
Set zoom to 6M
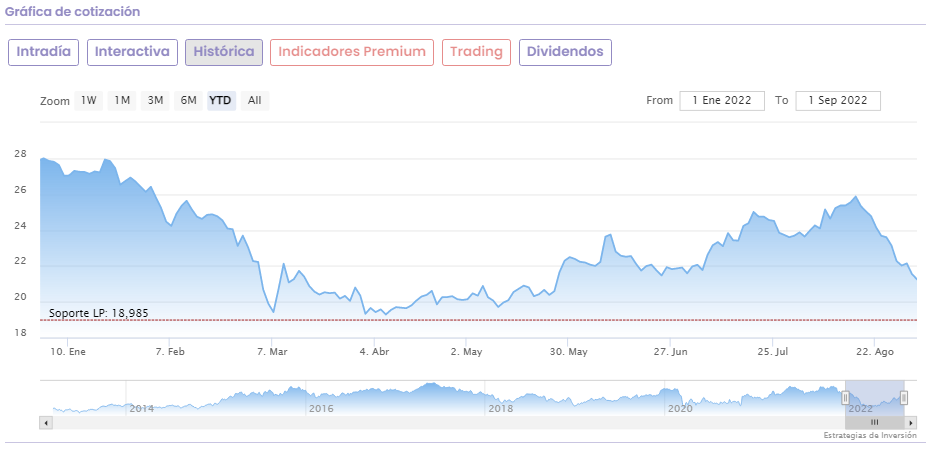pyautogui.click(x=188, y=100)
